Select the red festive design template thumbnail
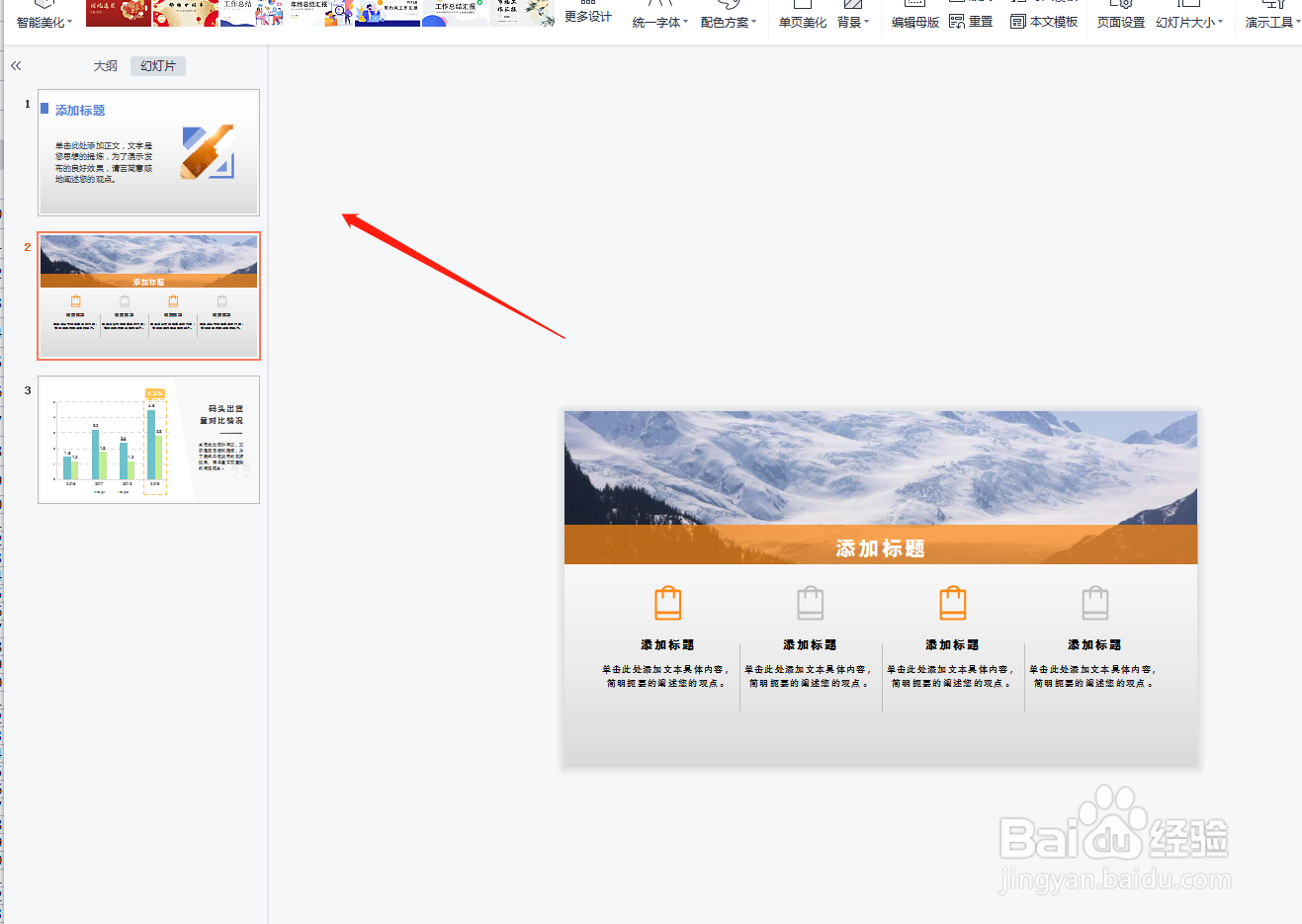This screenshot has height=924, width=1302. 119,12
